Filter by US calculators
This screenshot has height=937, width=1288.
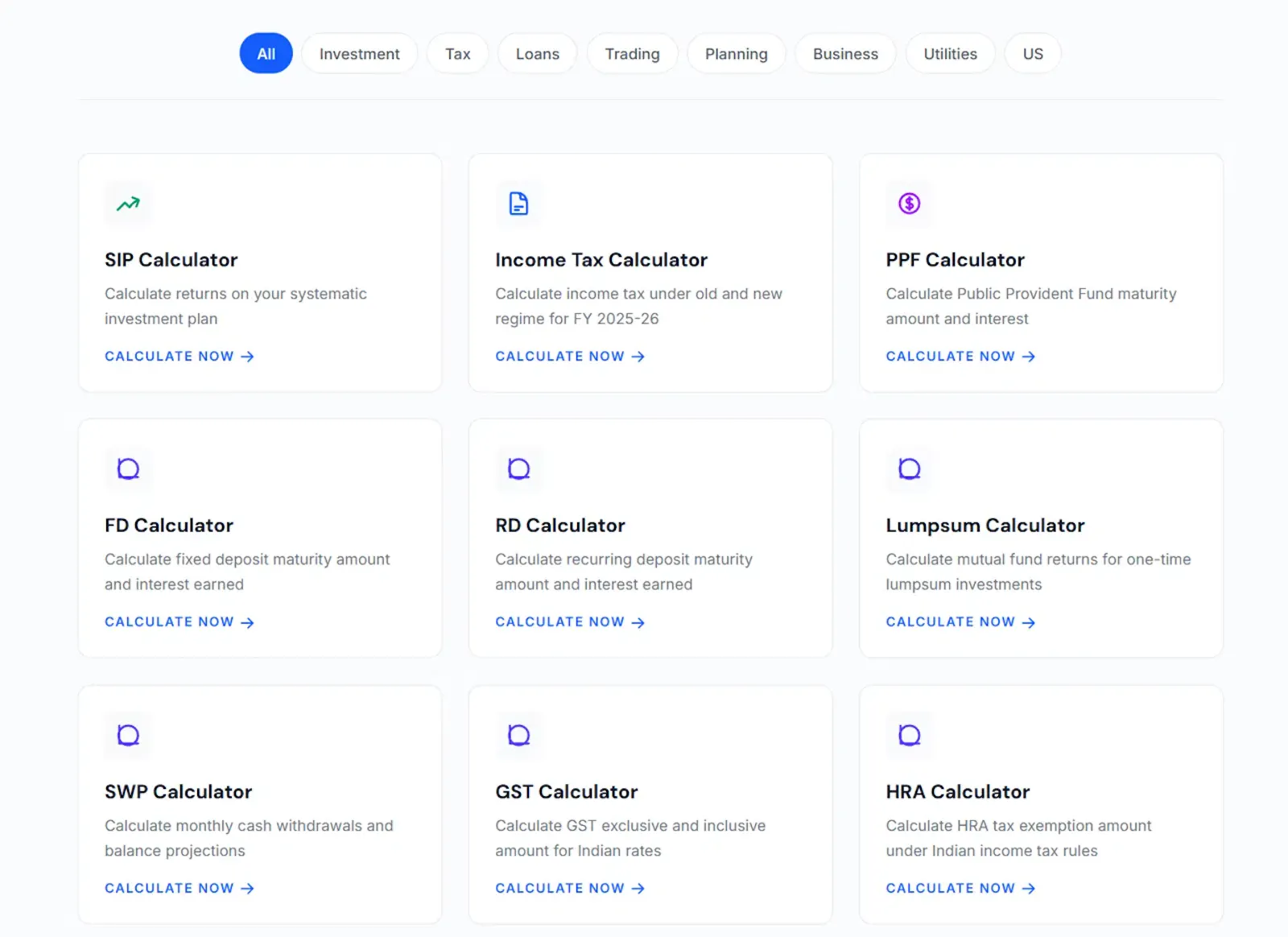[1033, 54]
